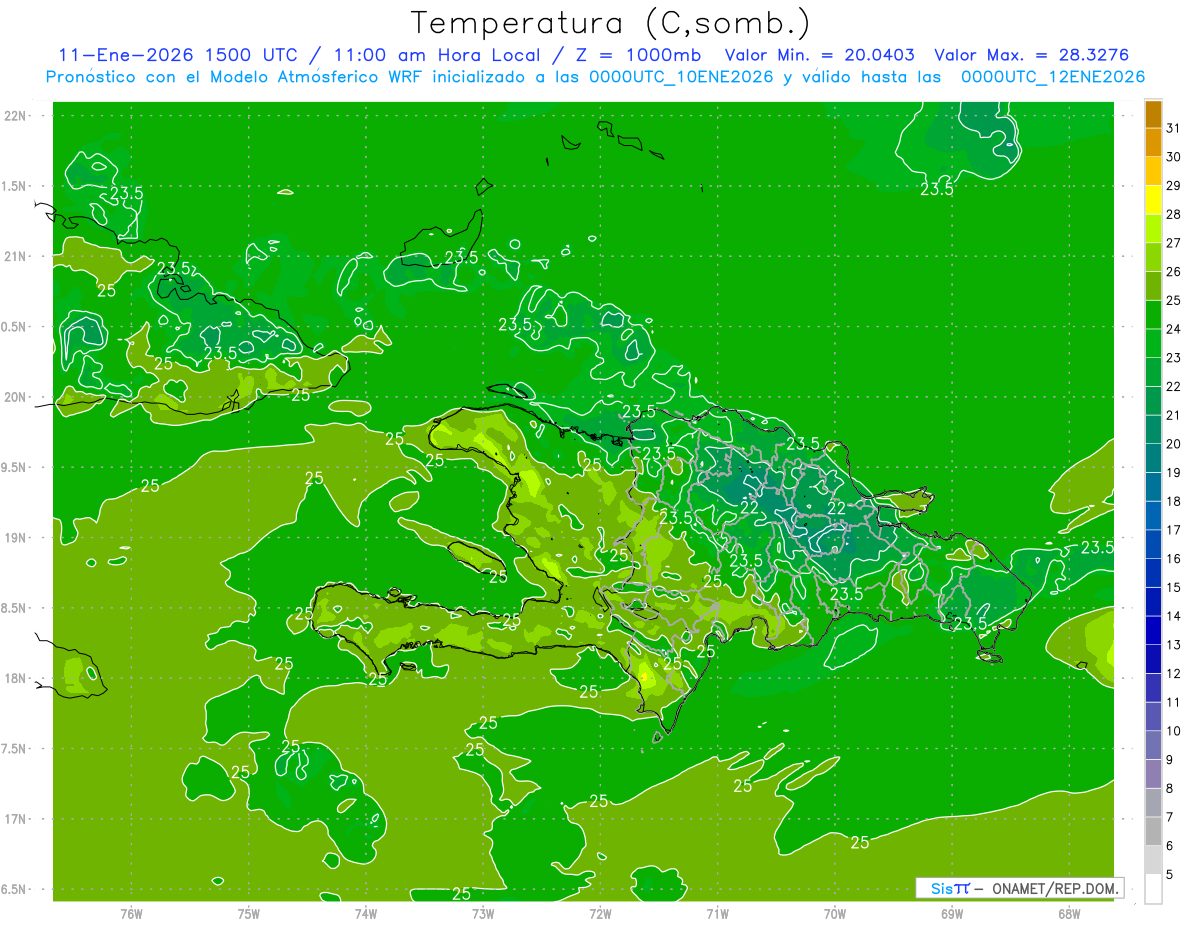Click the blue colorbar swatch between 16 and 17

point(1153,545)
